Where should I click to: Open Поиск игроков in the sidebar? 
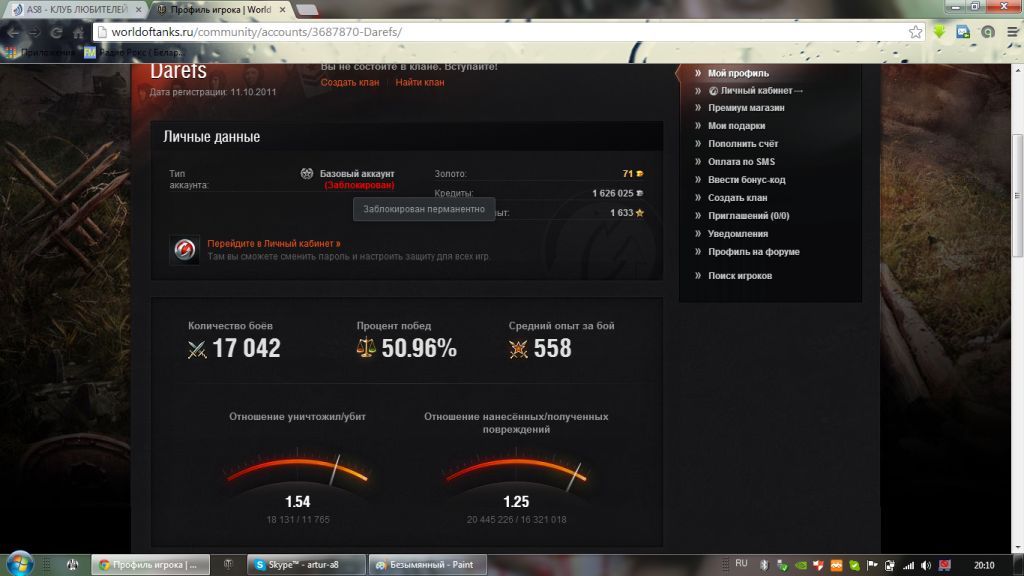740,276
